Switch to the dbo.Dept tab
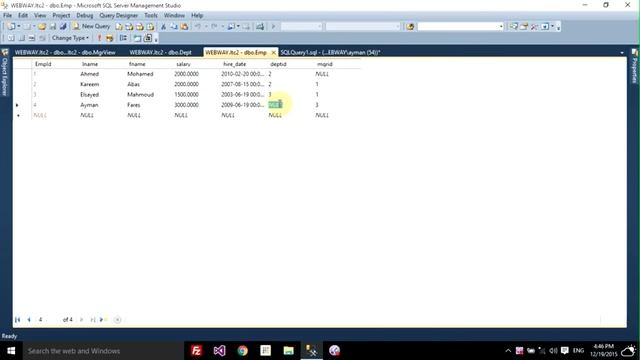The height and width of the screenshot is (360, 640). pos(160,53)
